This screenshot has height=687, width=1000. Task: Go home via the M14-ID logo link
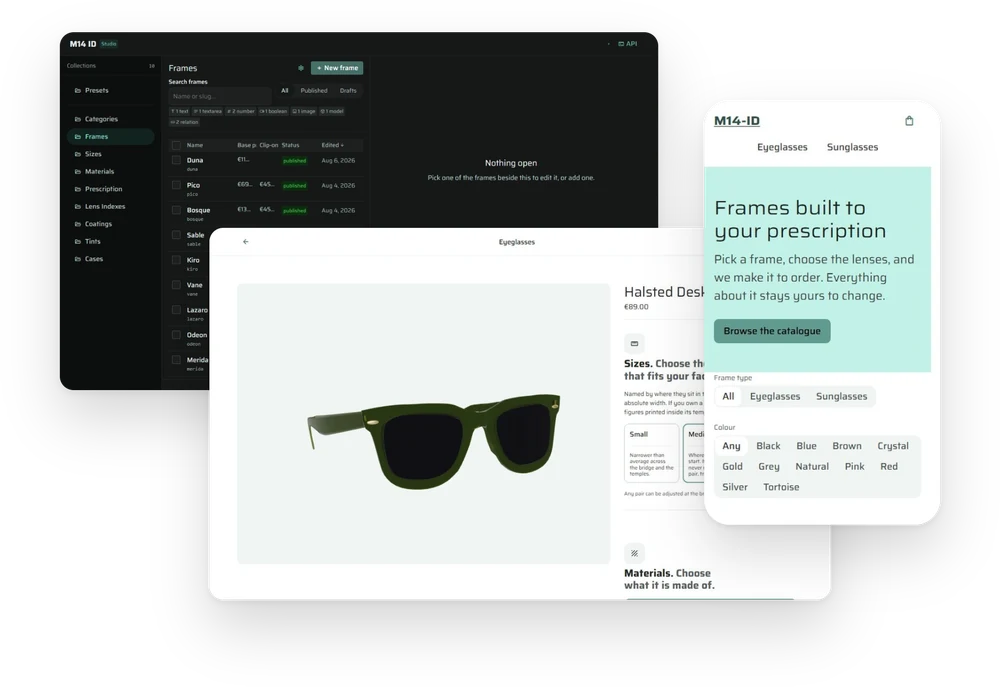coord(737,121)
